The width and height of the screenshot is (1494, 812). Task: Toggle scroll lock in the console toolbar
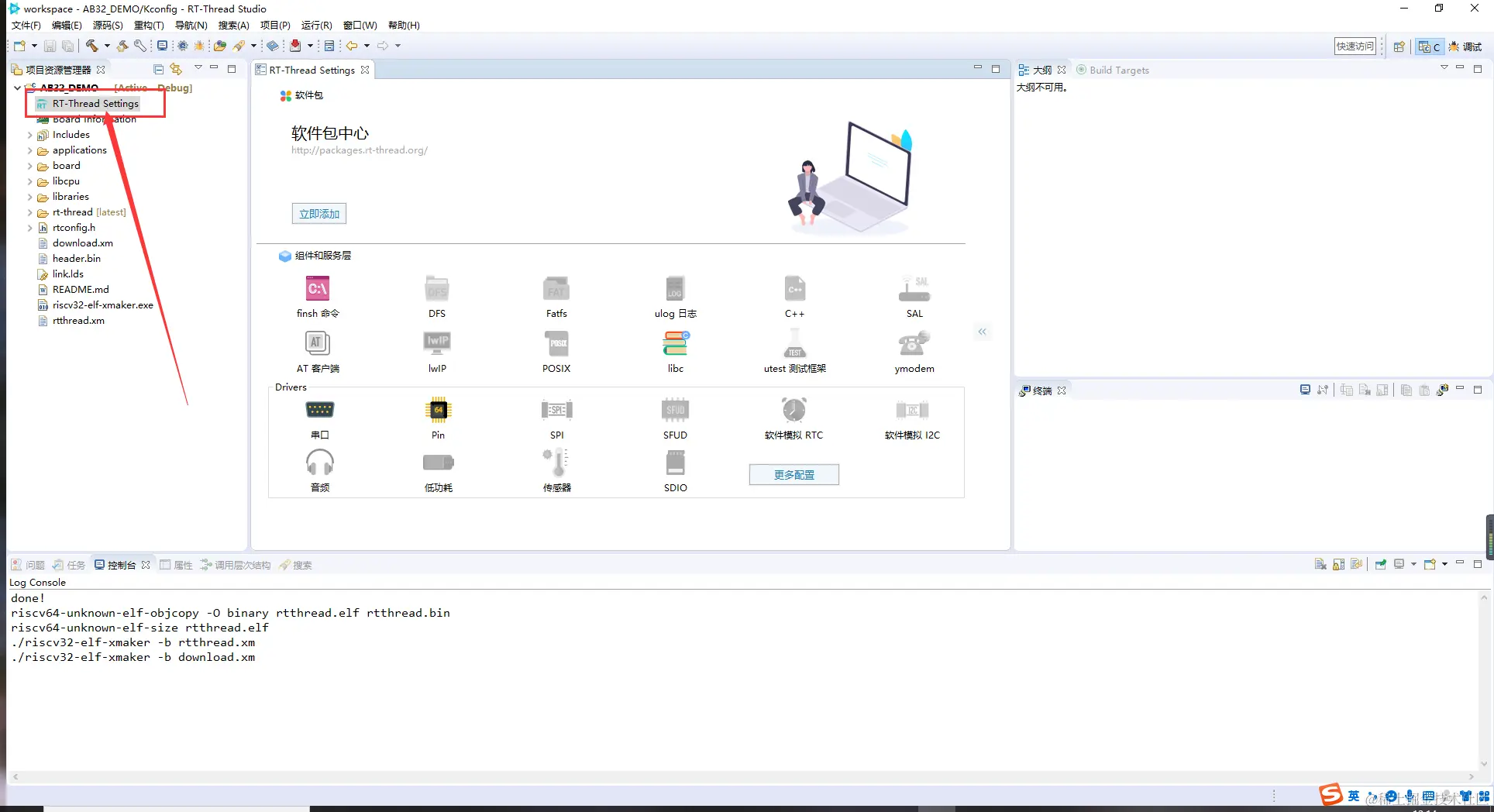click(x=1338, y=564)
